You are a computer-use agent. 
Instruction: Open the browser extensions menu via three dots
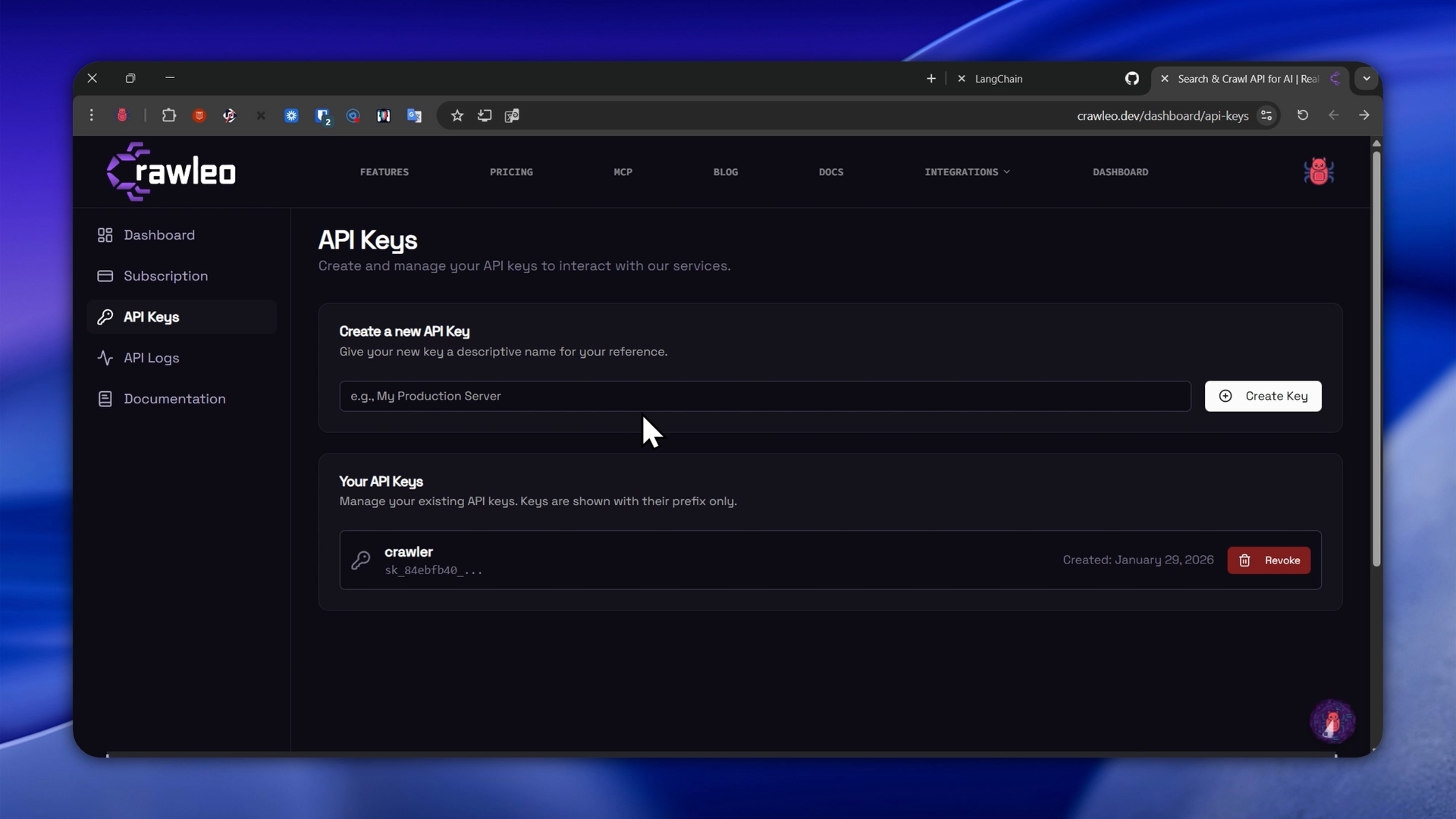coord(92,115)
